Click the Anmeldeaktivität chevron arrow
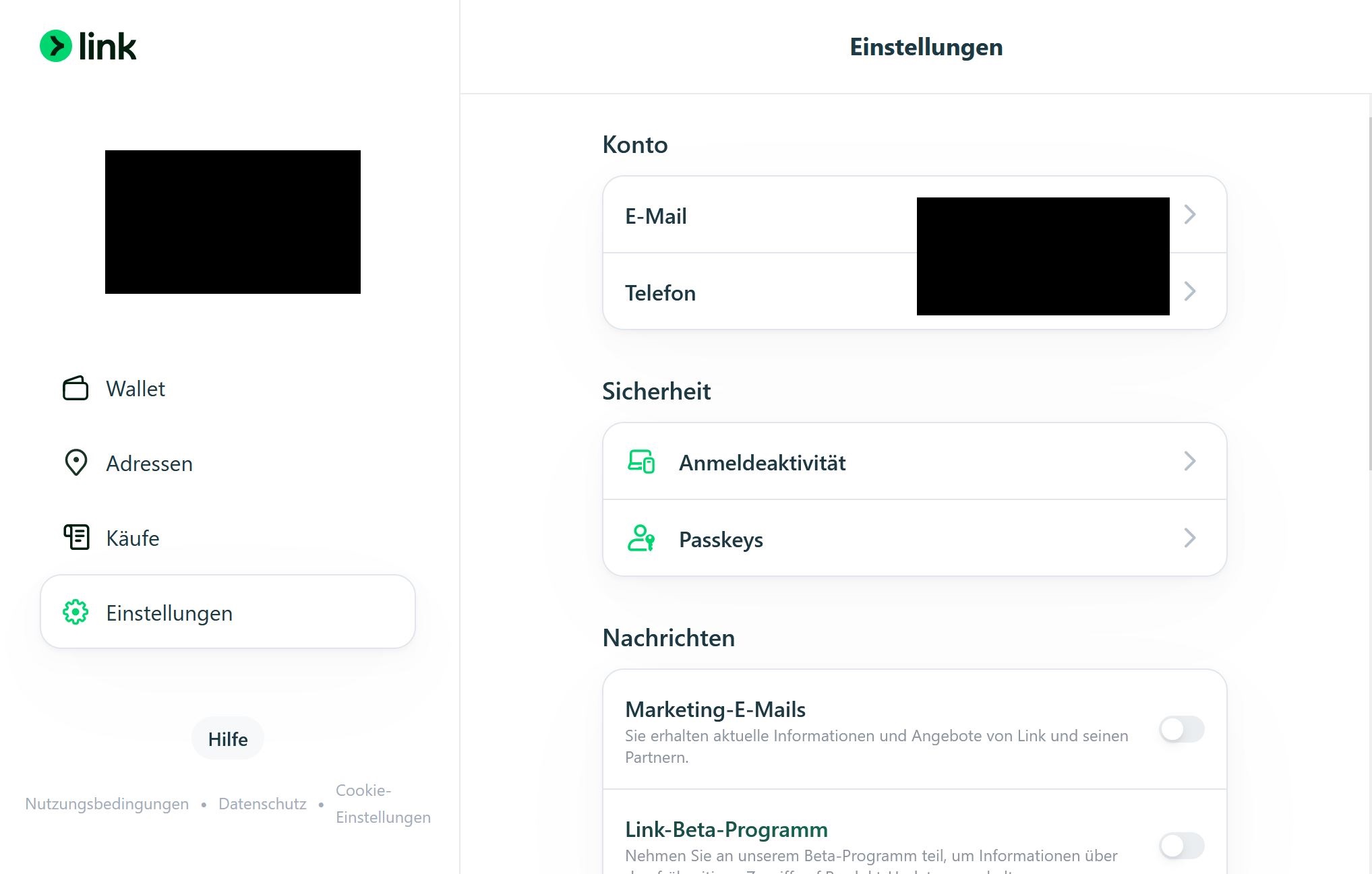 tap(1190, 462)
